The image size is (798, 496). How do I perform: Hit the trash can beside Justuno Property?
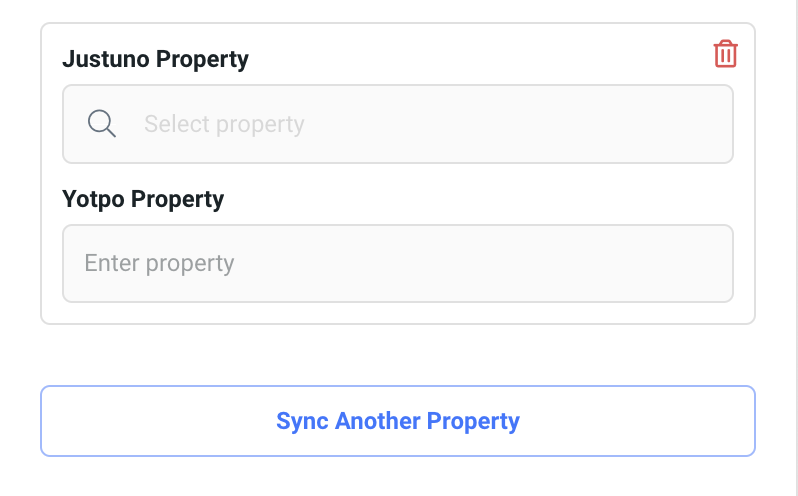pos(725,54)
